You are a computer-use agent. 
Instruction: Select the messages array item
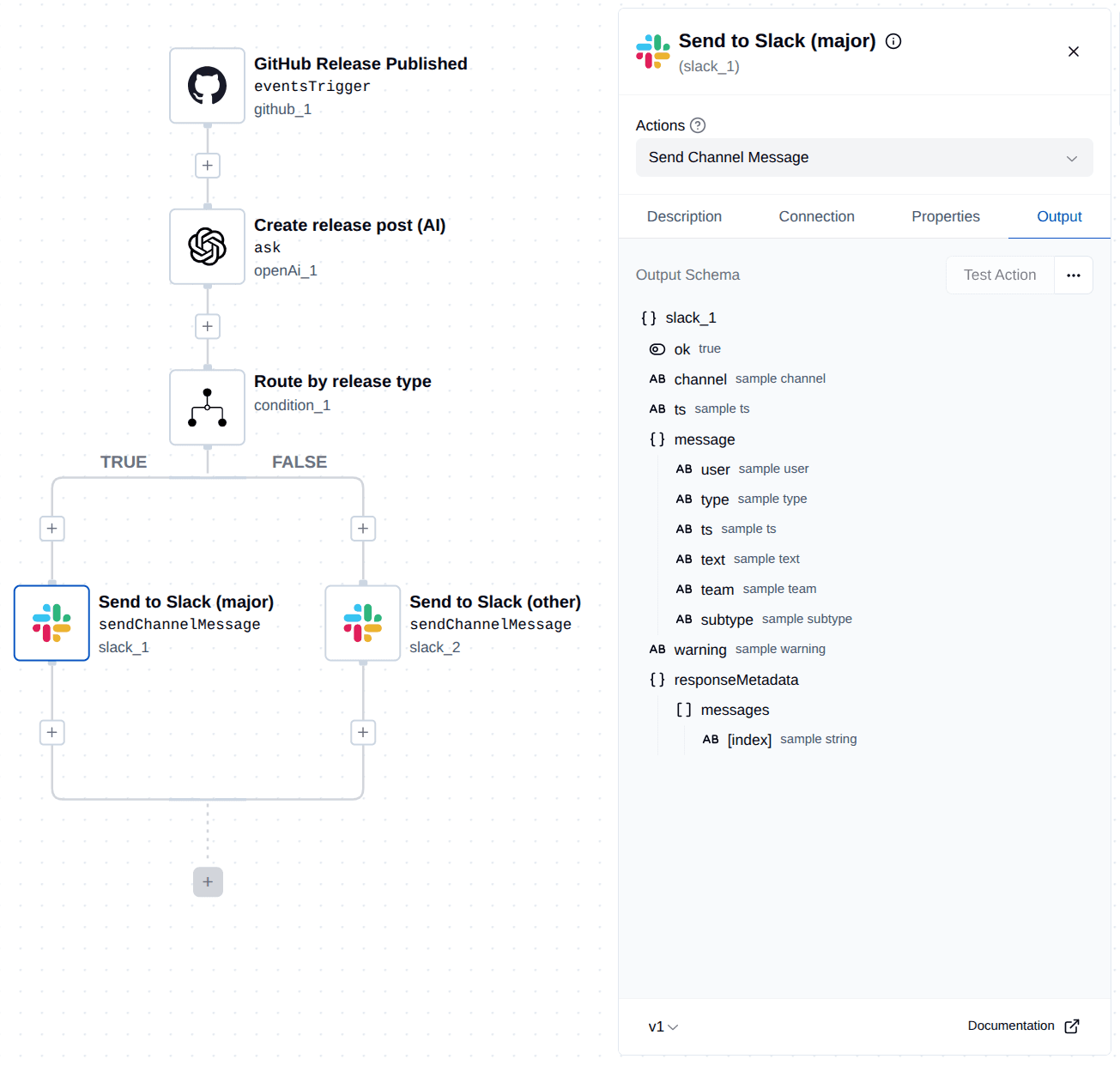[x=735, y=710]
